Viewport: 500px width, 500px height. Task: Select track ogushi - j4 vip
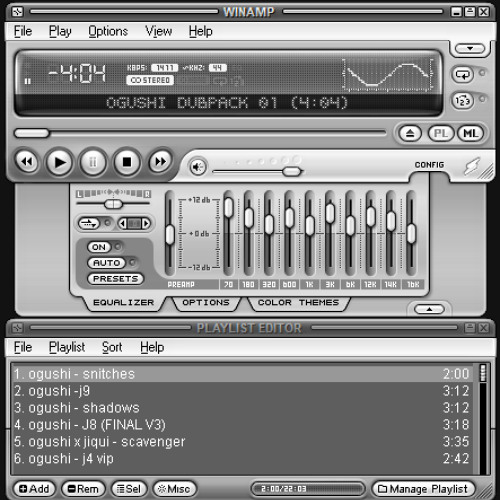[242, 459]
